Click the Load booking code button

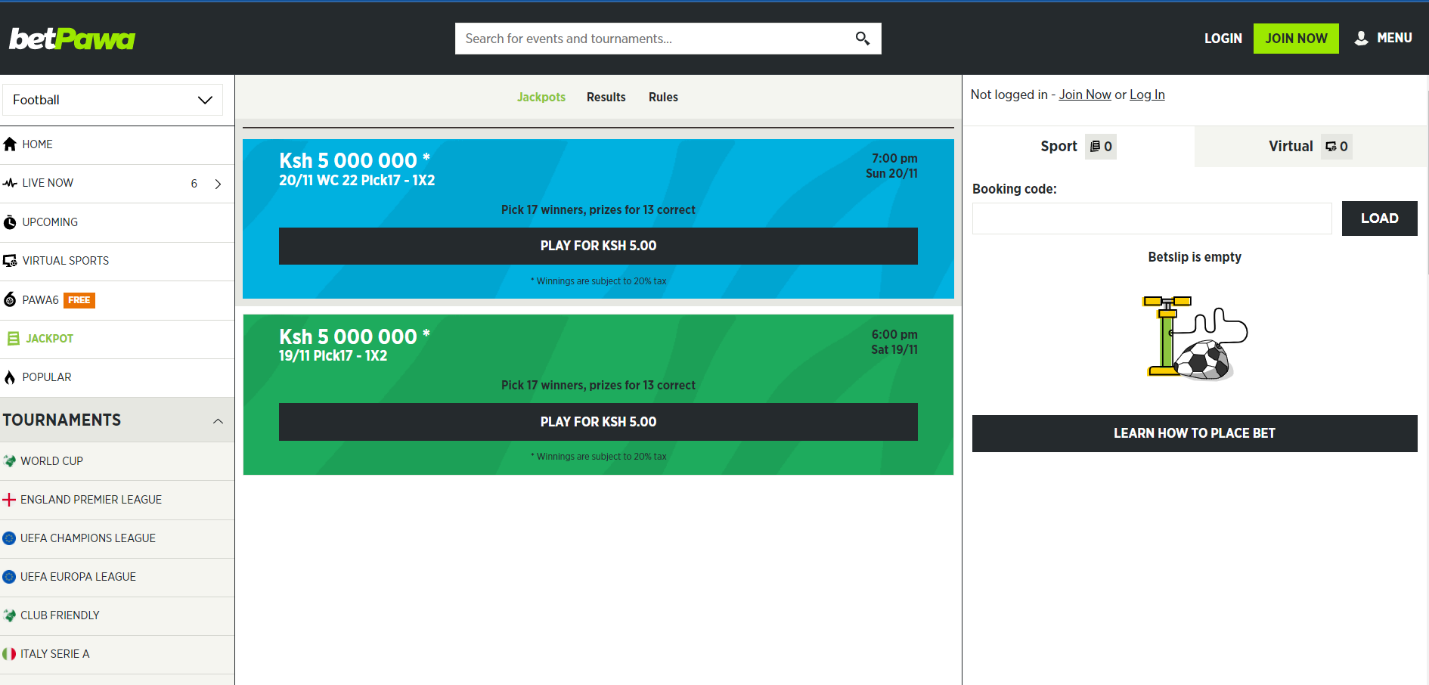[x=1379, y=218]
